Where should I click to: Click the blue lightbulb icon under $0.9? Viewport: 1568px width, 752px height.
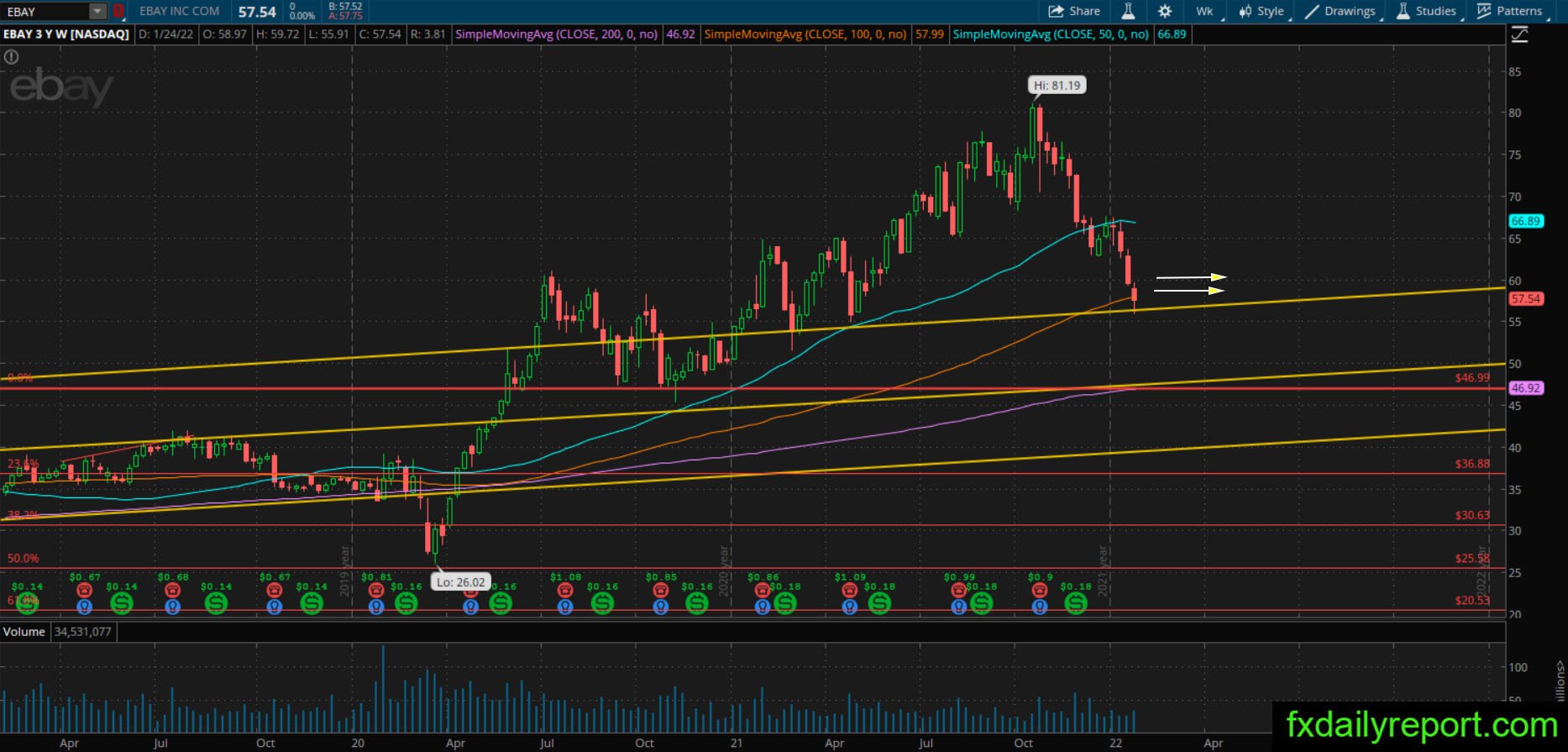click(x=1040, y=605)
